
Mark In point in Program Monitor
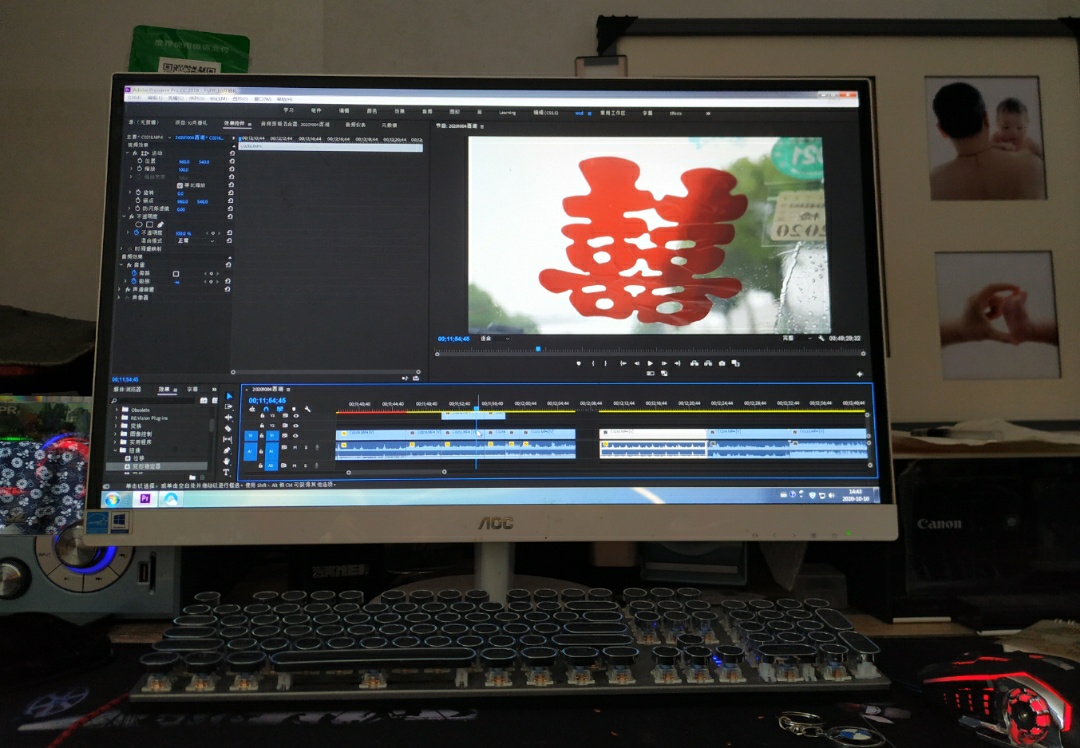(x=593, y=363)
